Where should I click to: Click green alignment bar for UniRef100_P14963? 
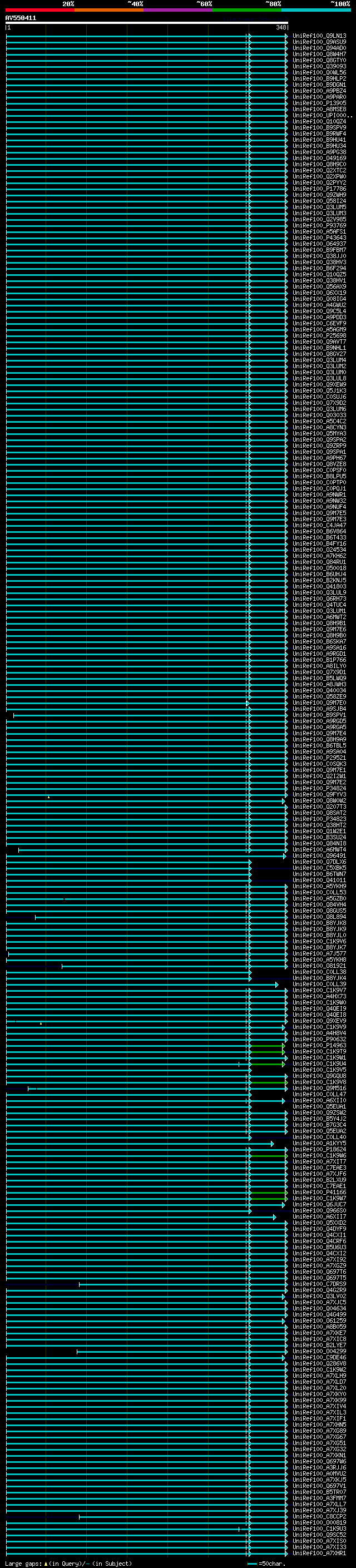pyautogui.click(x=268, y=1046)
